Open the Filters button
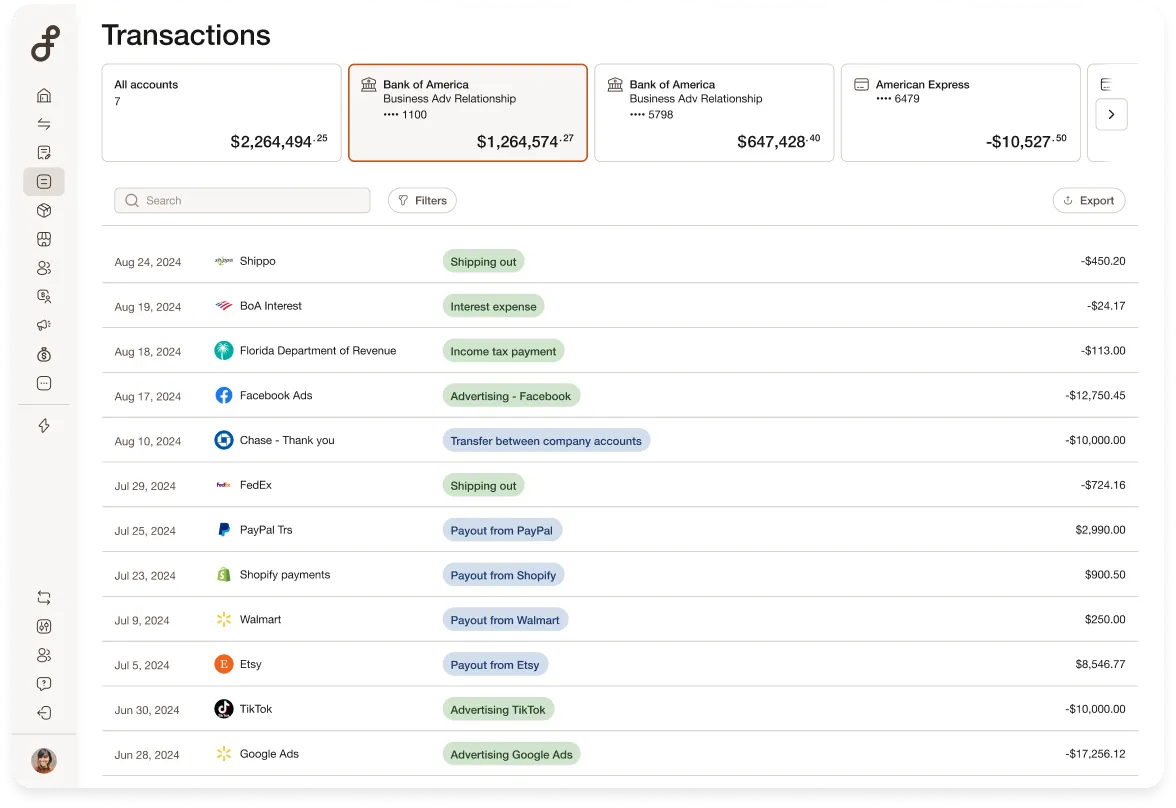 [x=422, y=200]
